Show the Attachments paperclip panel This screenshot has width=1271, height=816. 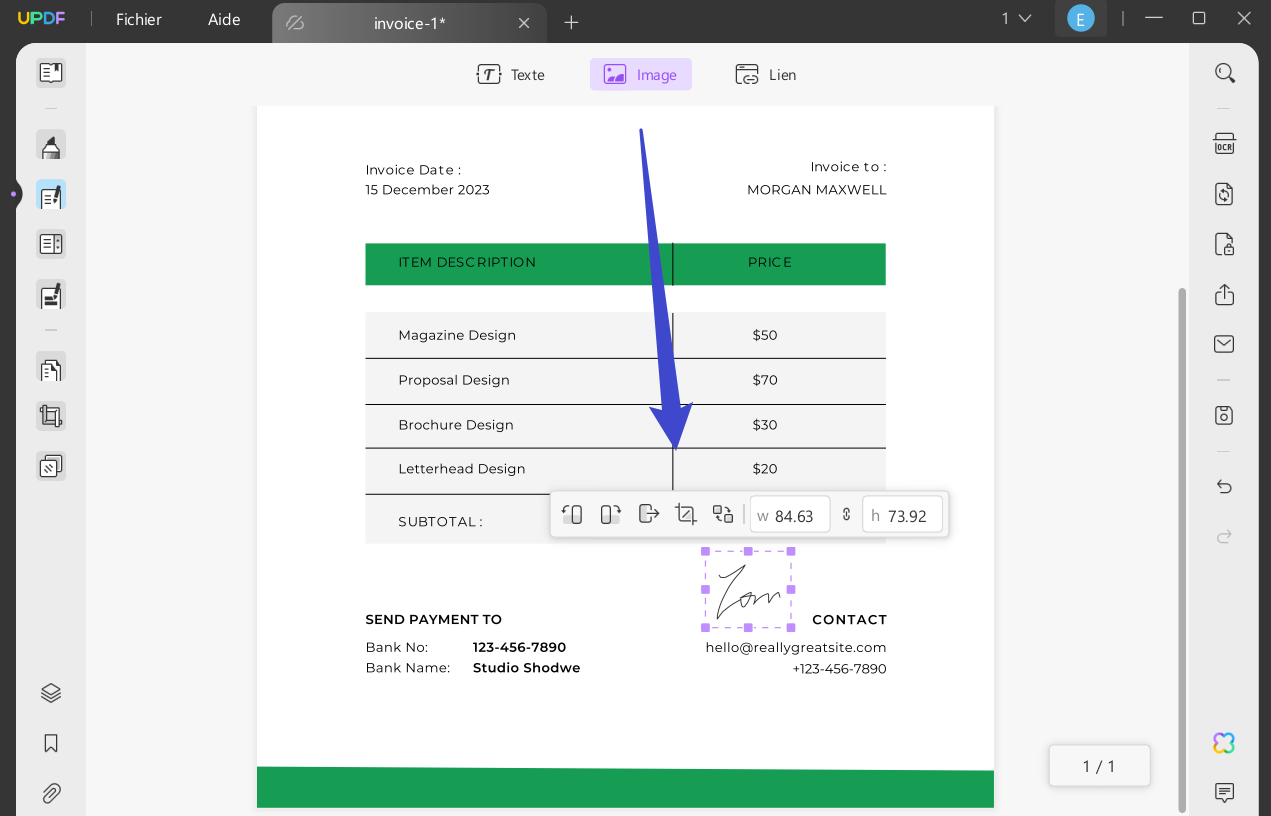pyautogui.click(x=51, y=794)
